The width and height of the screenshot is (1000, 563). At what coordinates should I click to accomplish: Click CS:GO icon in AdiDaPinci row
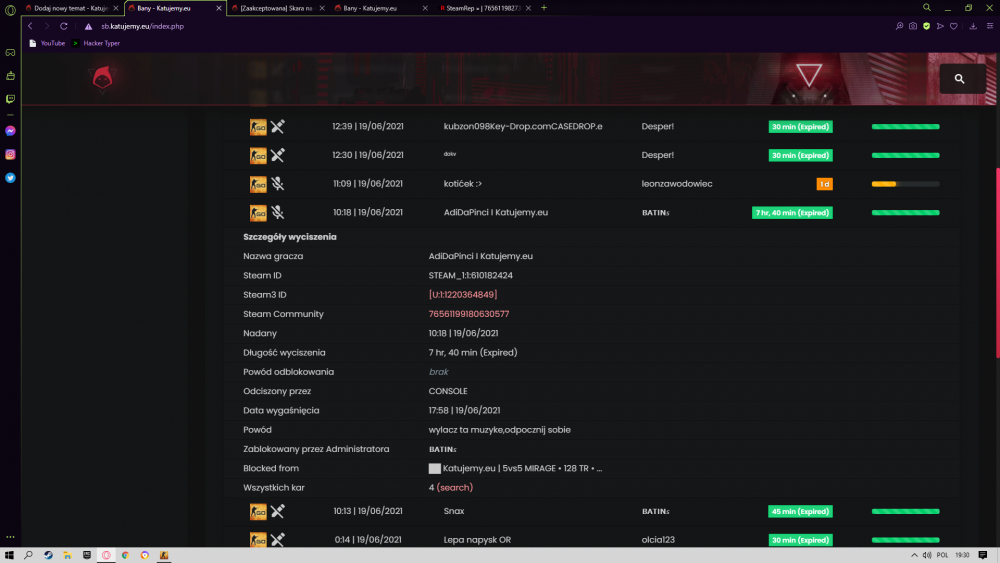(x=258, y=212)
